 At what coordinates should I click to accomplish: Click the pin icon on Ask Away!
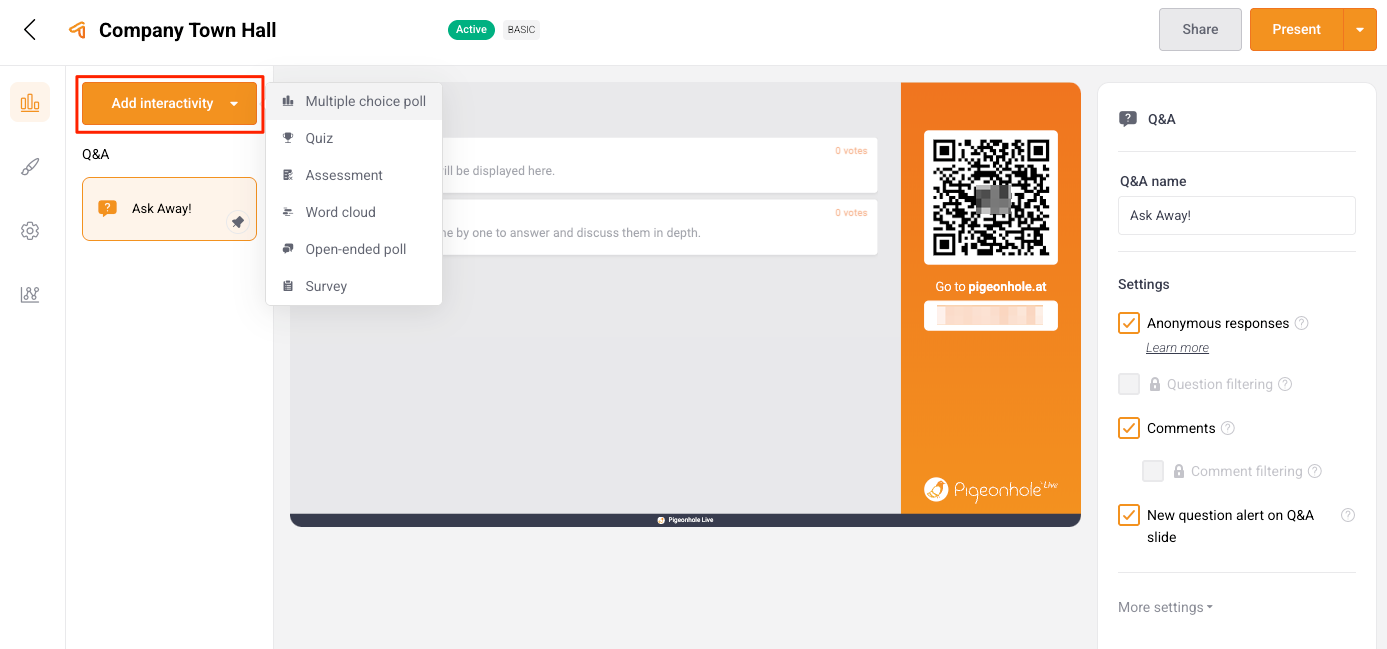[x=238, y=222]
